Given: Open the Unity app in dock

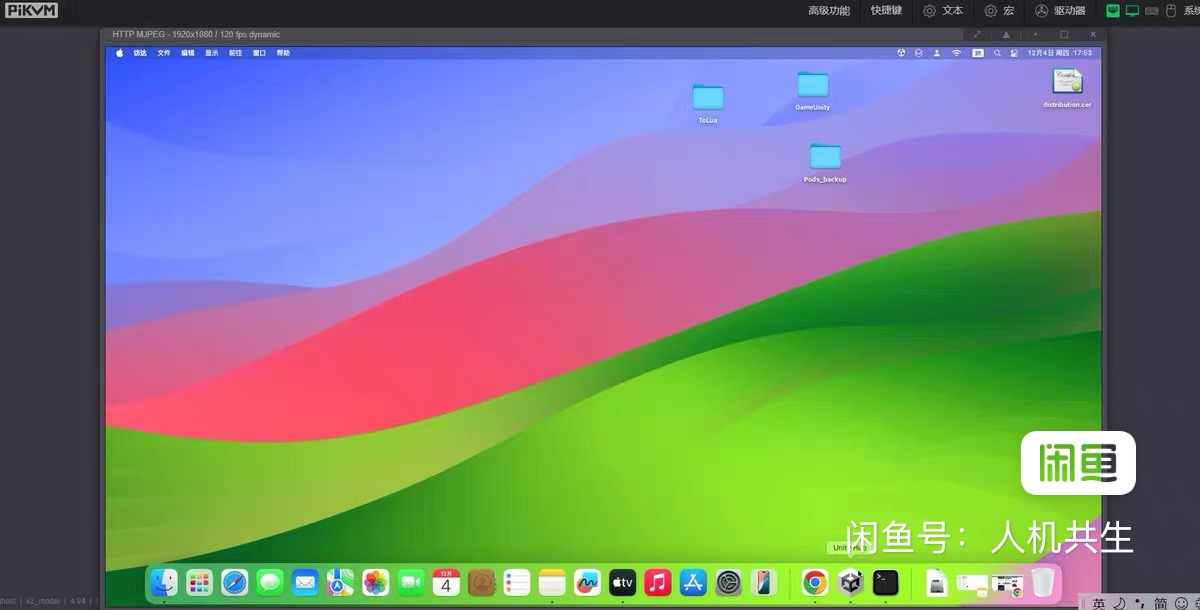Looking at the screenshot, I should coord(851,582).
